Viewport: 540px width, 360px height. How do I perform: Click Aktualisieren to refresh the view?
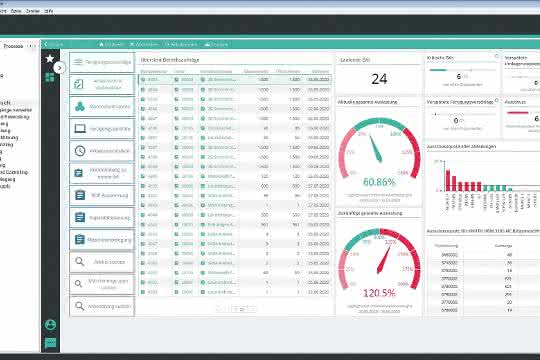click(x=181, y=44)
